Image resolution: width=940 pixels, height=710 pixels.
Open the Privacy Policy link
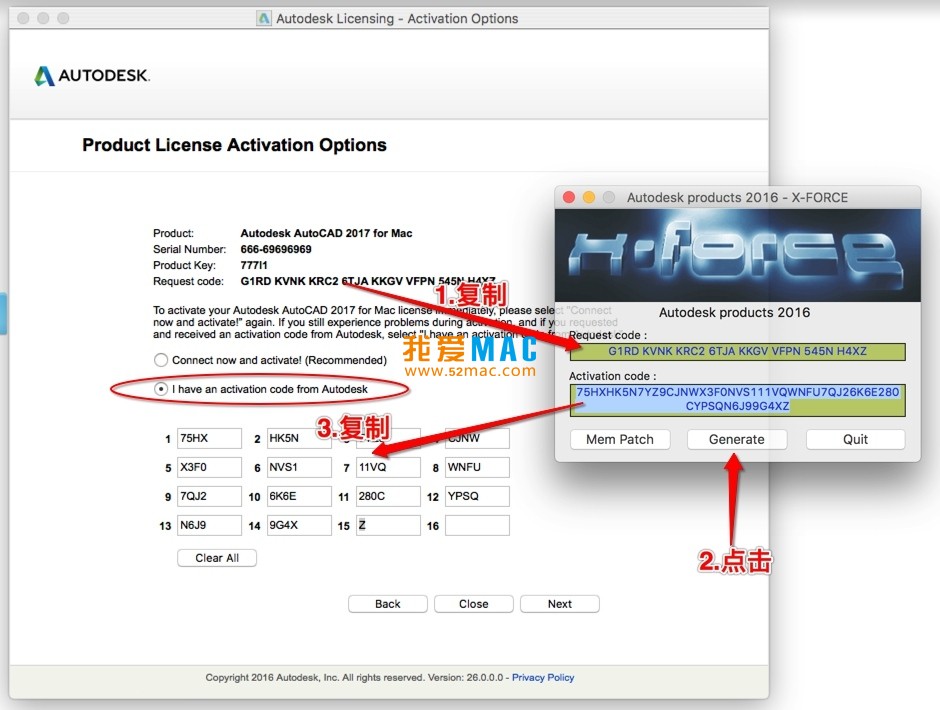click(543, 677)
